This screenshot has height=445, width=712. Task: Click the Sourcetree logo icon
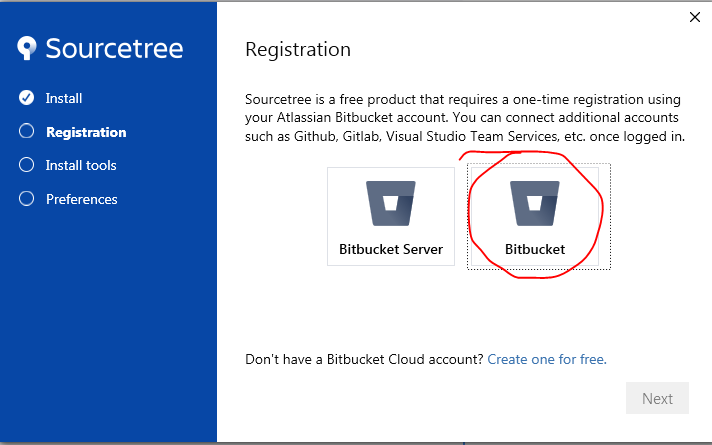click(x=27, y=48)
